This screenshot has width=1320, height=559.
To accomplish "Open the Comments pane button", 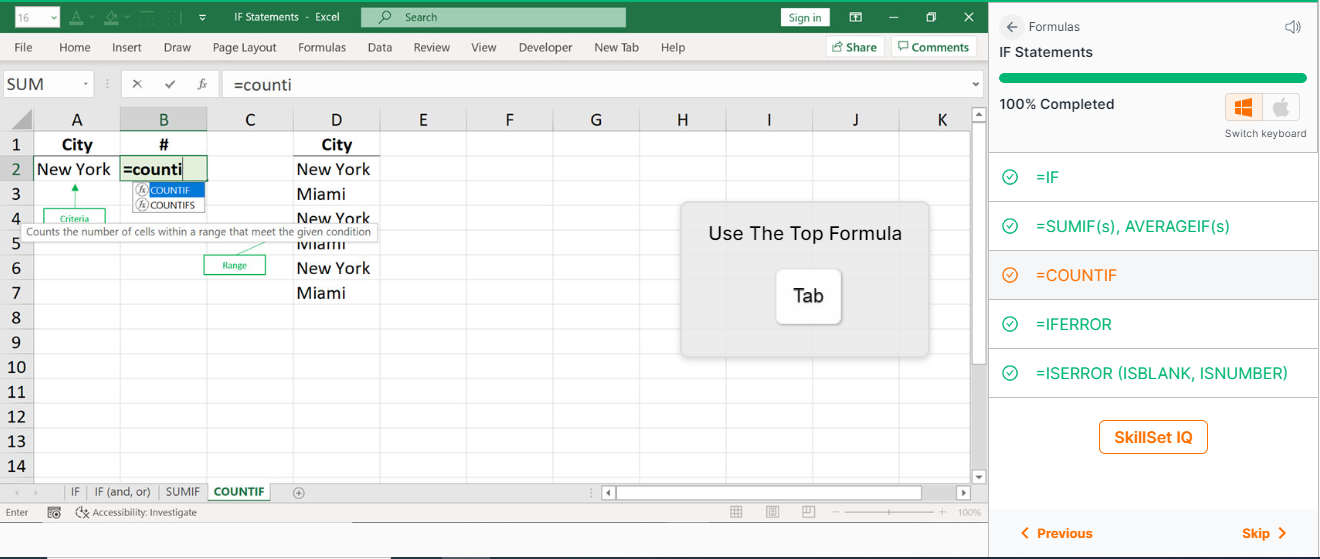I will [x=933, y=47].
